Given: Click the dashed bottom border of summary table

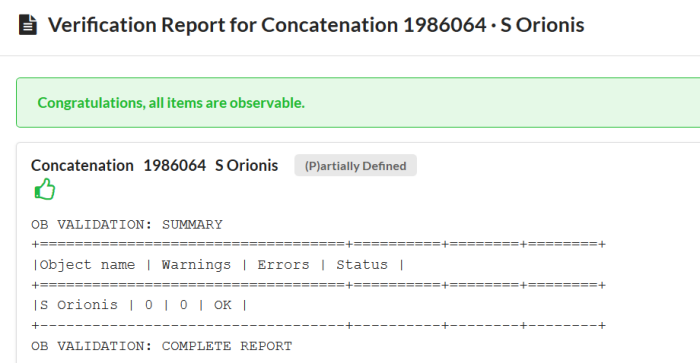Looking at the screenshot, I should 319,325.
